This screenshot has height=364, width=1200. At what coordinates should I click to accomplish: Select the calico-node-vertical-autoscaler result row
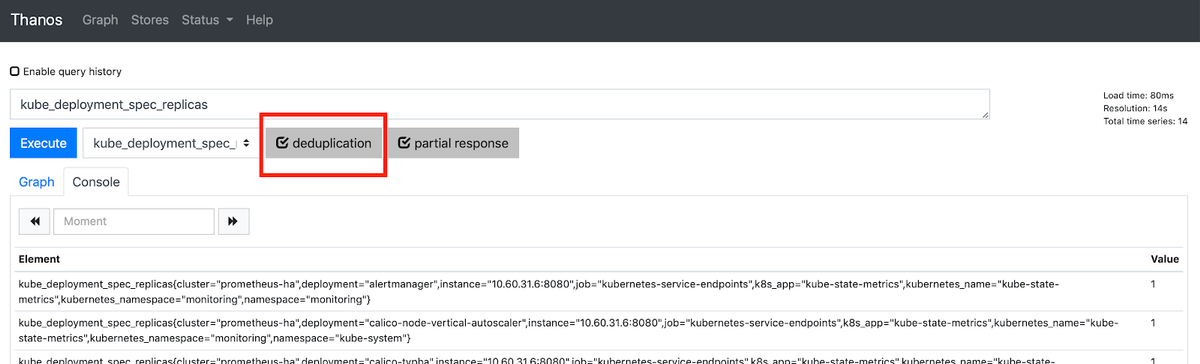[x=600, y=331]
